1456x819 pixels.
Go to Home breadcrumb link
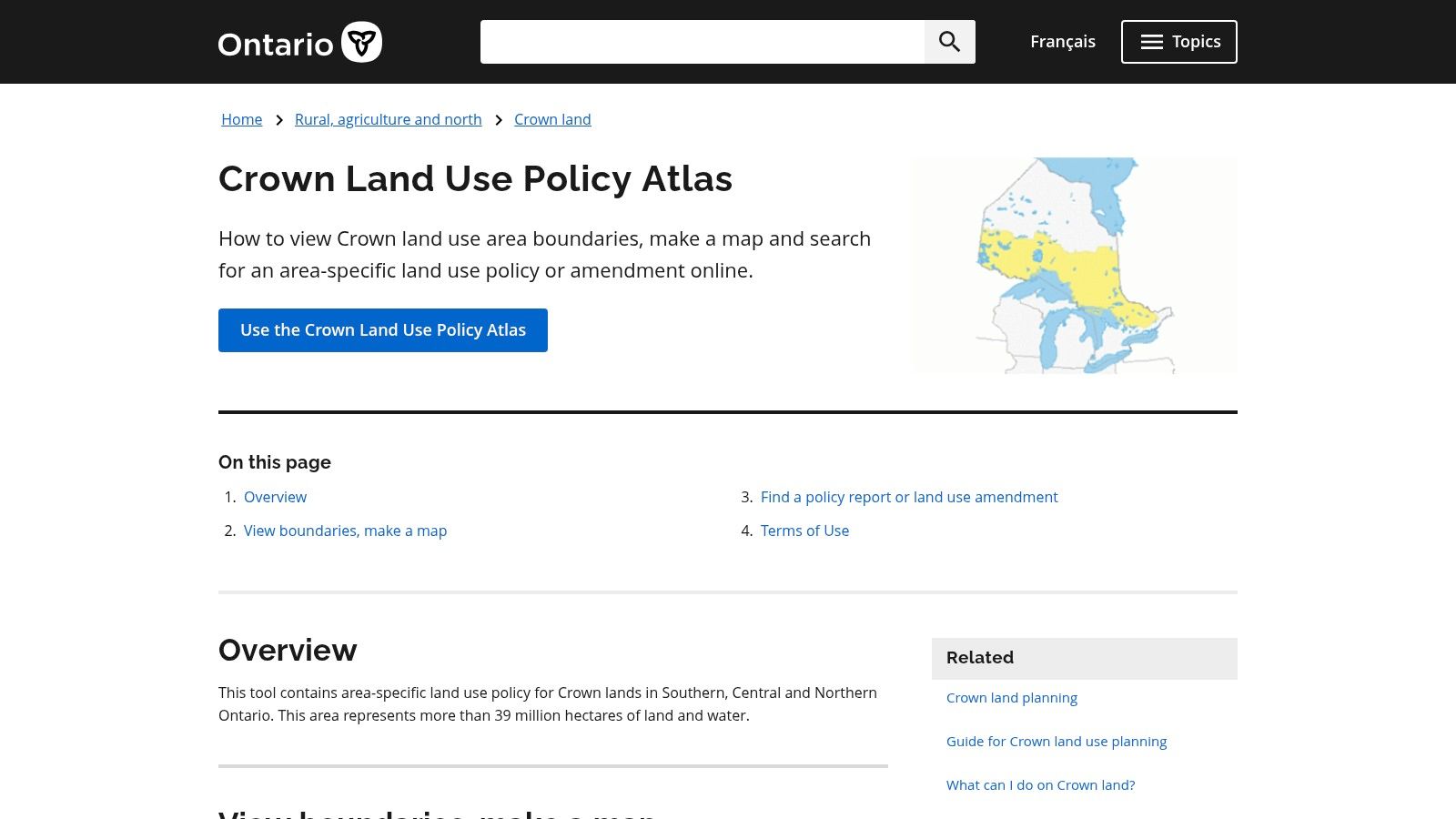(x=241, y=119)
